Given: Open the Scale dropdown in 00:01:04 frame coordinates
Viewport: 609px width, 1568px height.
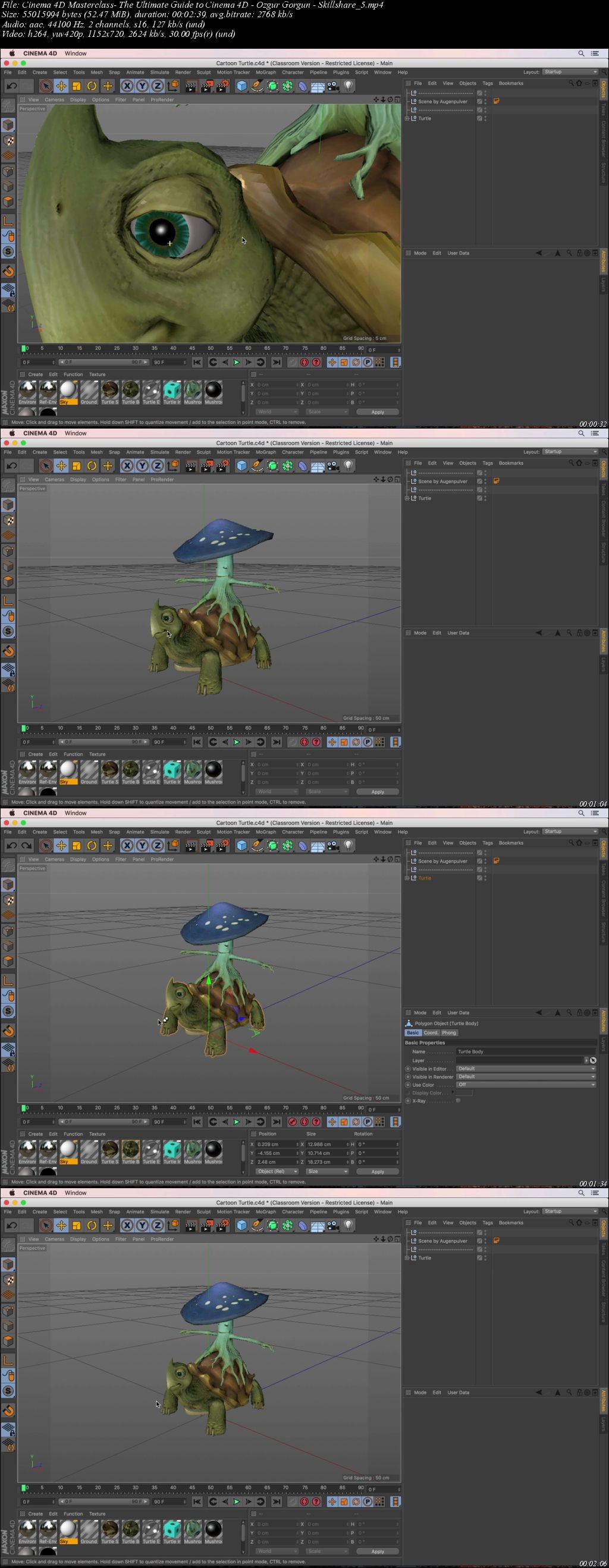Looking at the screenshot, I should pyautogui.click(x=327, y=792).
